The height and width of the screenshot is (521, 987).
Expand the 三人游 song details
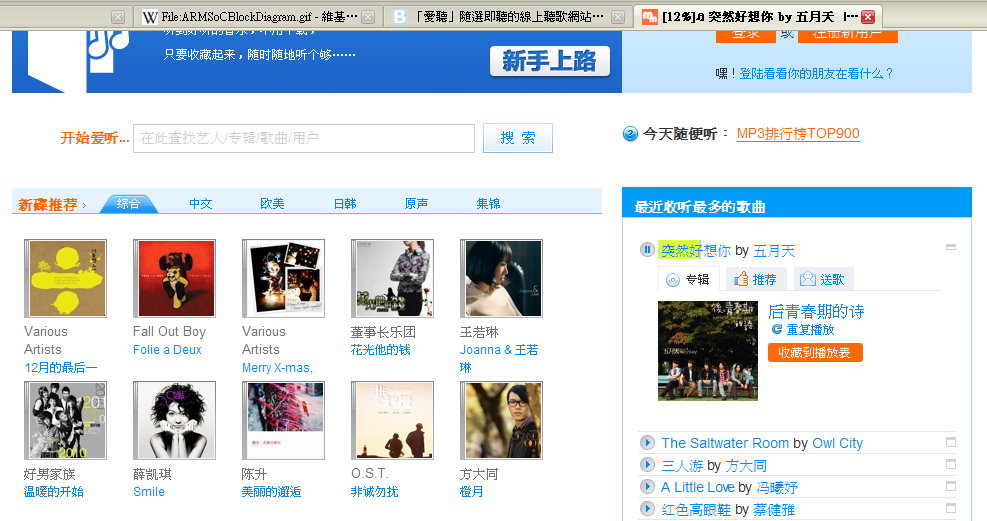pos(951,464)
